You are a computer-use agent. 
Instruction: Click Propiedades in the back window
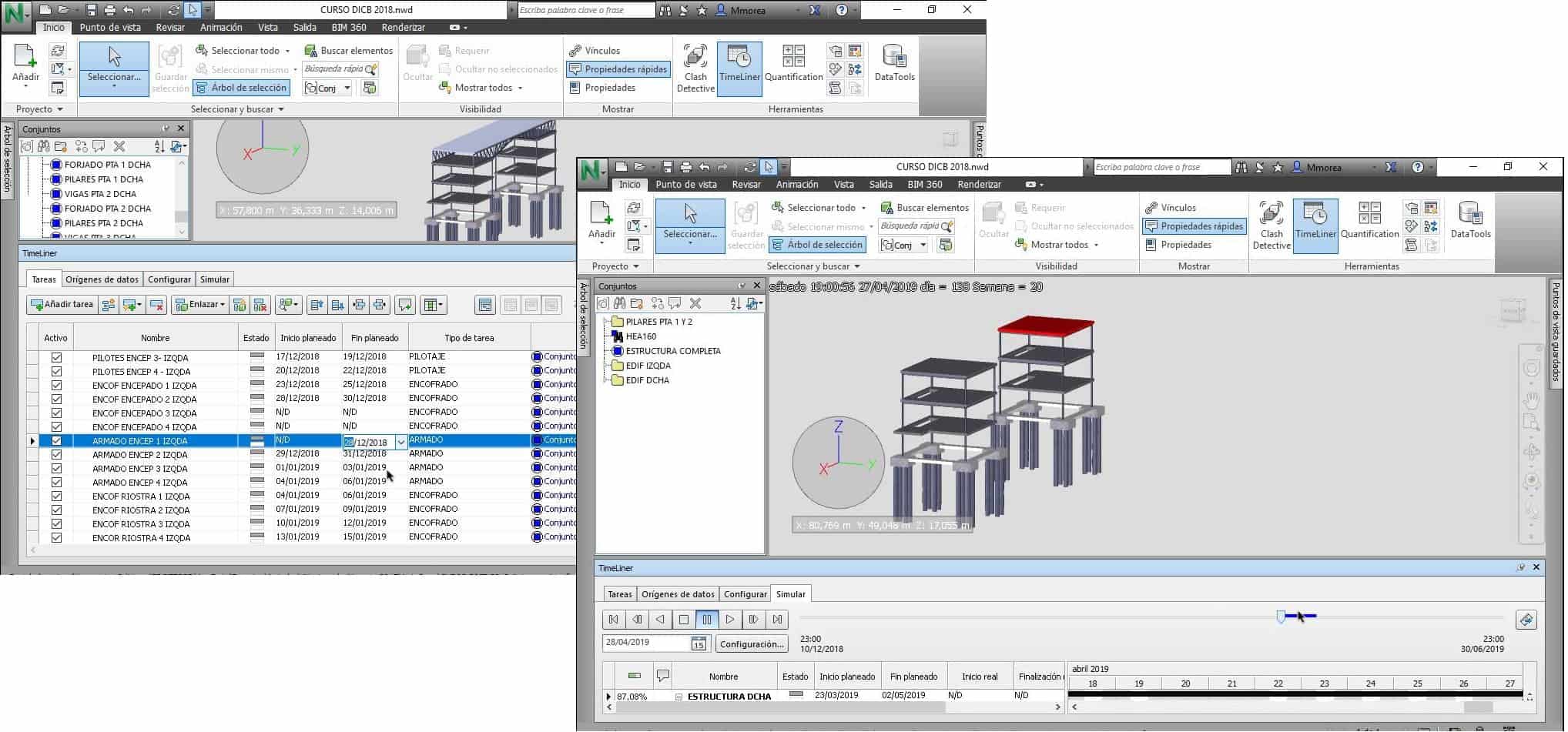[x=602, y=88]
